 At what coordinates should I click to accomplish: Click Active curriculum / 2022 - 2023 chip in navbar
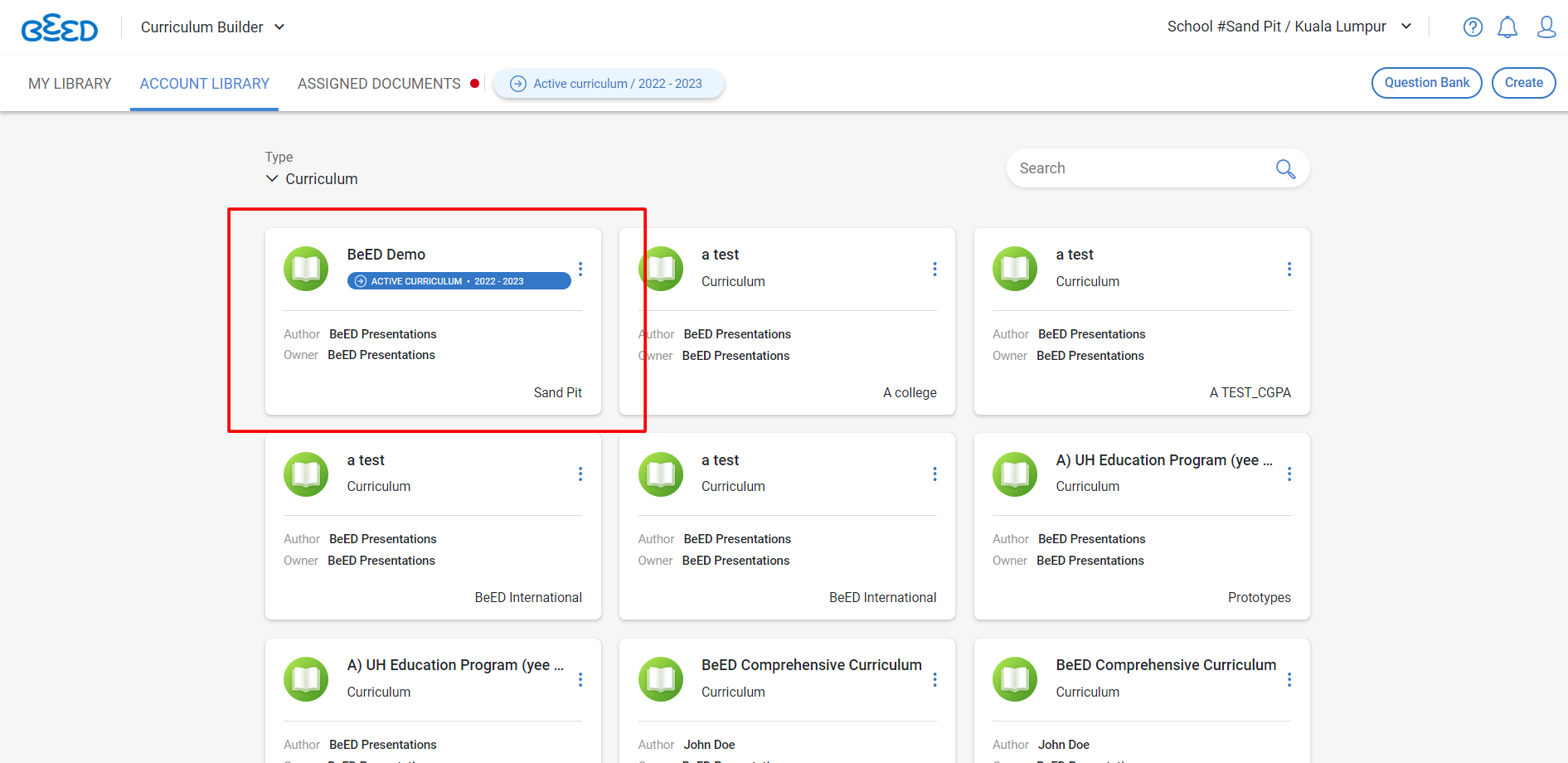click(x=609, y=84)
